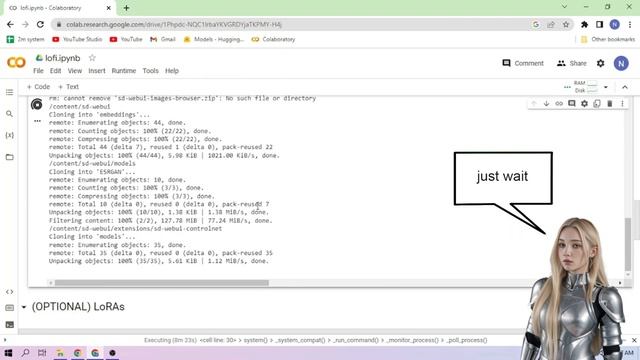Screen dimensions: 640x360
Task: Open the Comment panel
Action: 523,63
